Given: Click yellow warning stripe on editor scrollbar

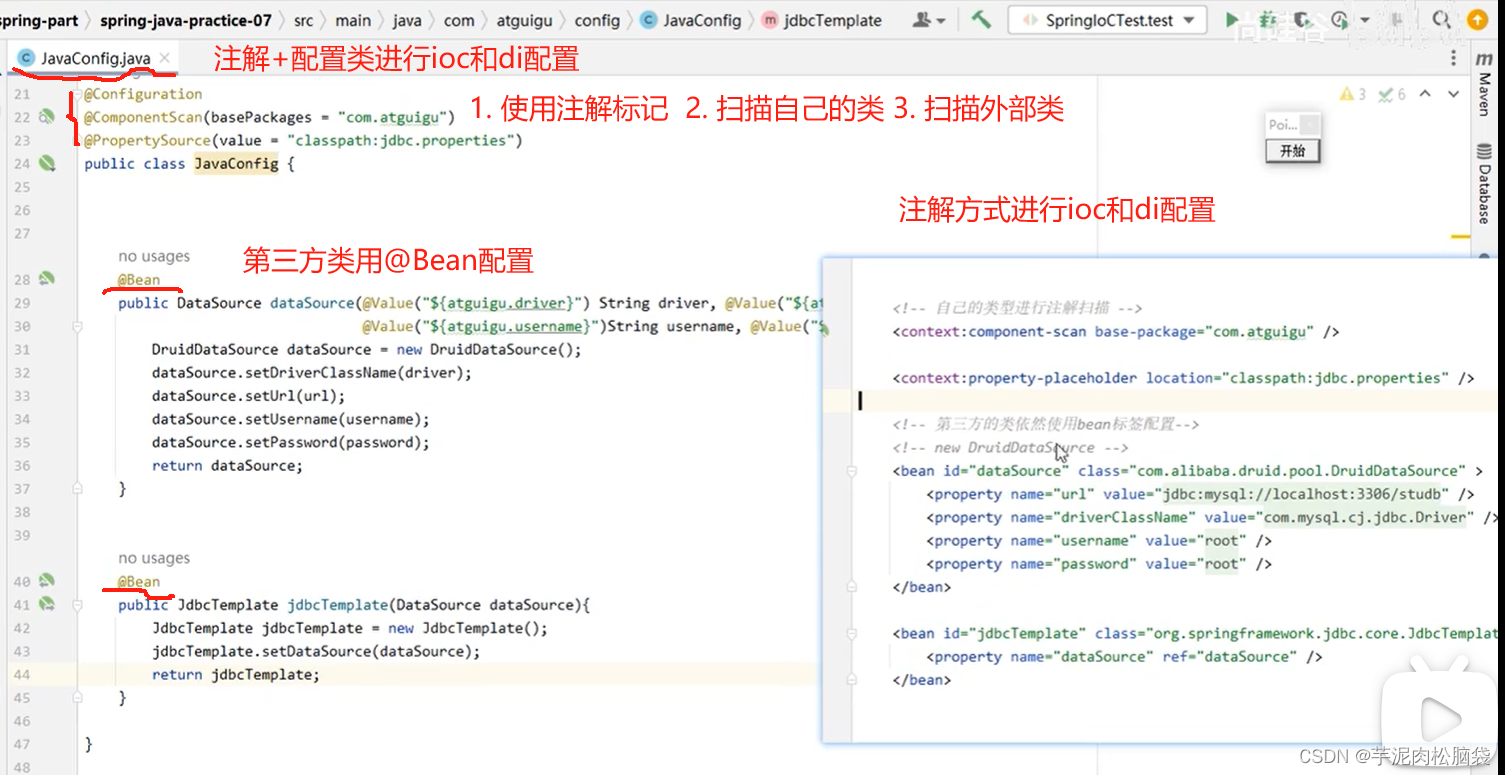Looking at the screenshot, I should click(1460, 237).
